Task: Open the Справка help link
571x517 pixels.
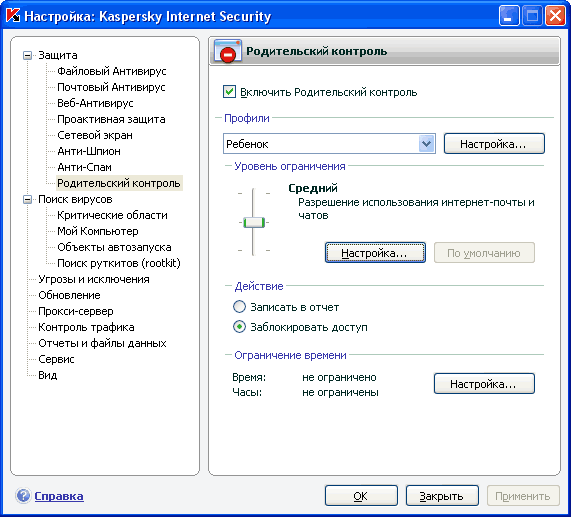Action: click(x=59, y=496)
